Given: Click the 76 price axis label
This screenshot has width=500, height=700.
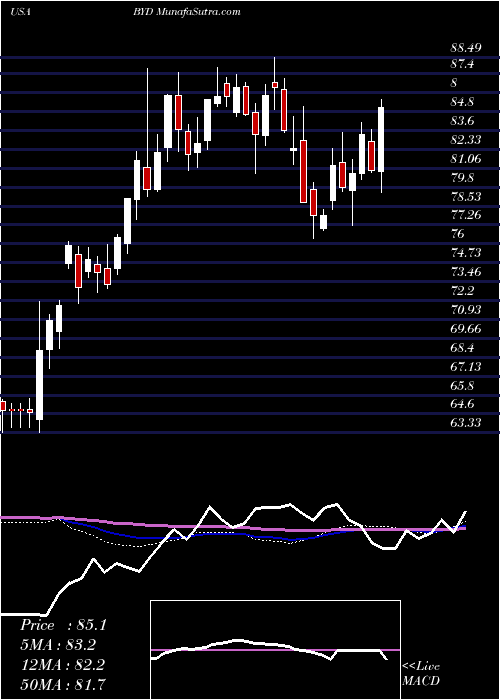Looking at the screenshot, I should click(x=458, y=234).
